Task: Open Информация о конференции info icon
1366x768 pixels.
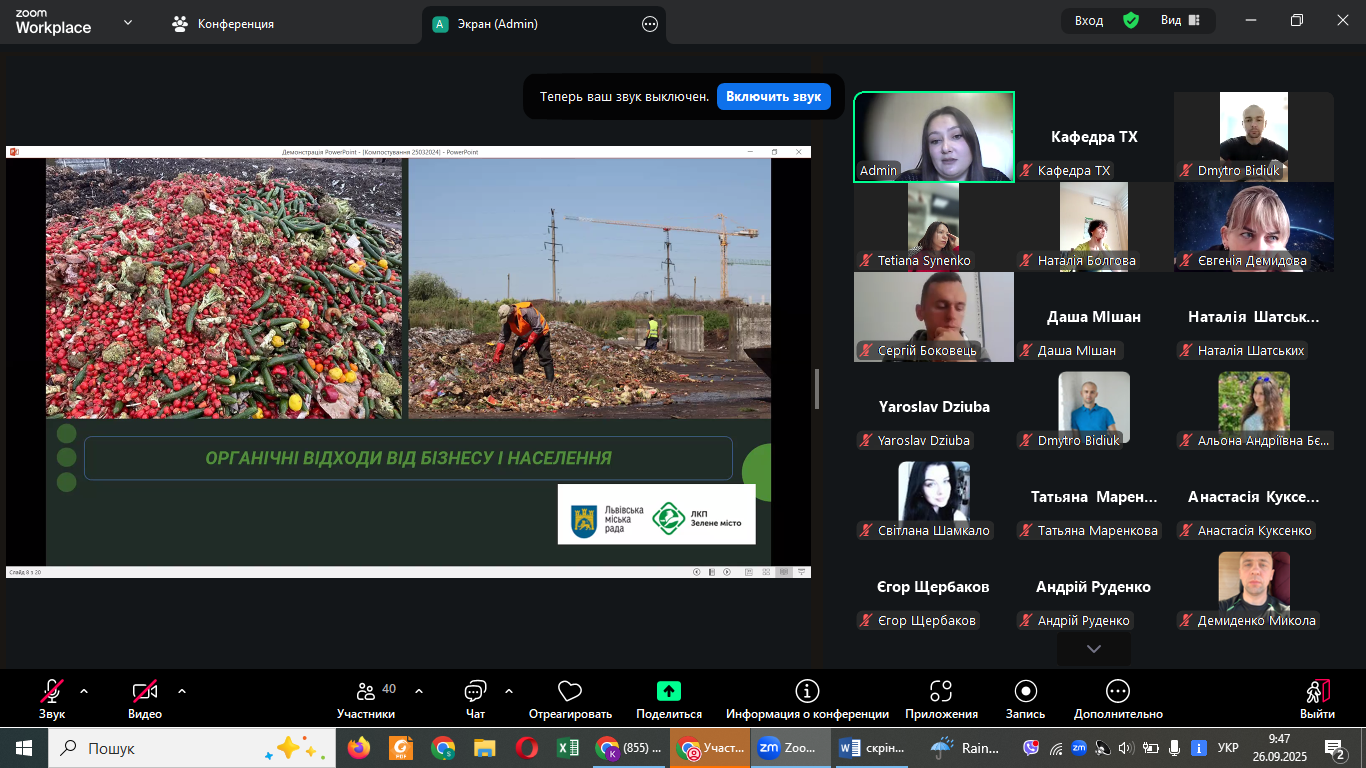Action: coord(807,691)
